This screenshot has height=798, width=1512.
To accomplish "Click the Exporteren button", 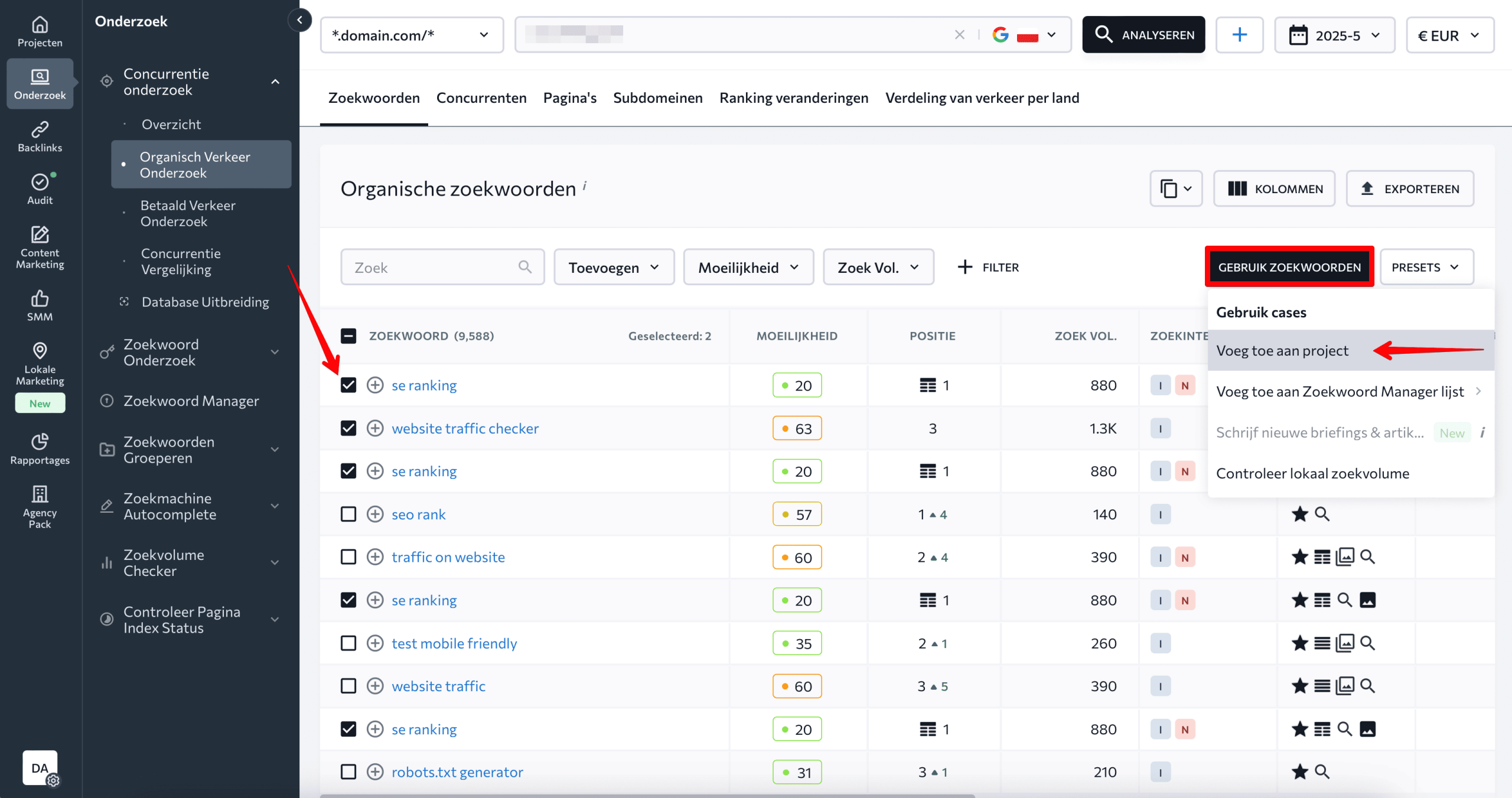I will click(x=1410, y=188).
